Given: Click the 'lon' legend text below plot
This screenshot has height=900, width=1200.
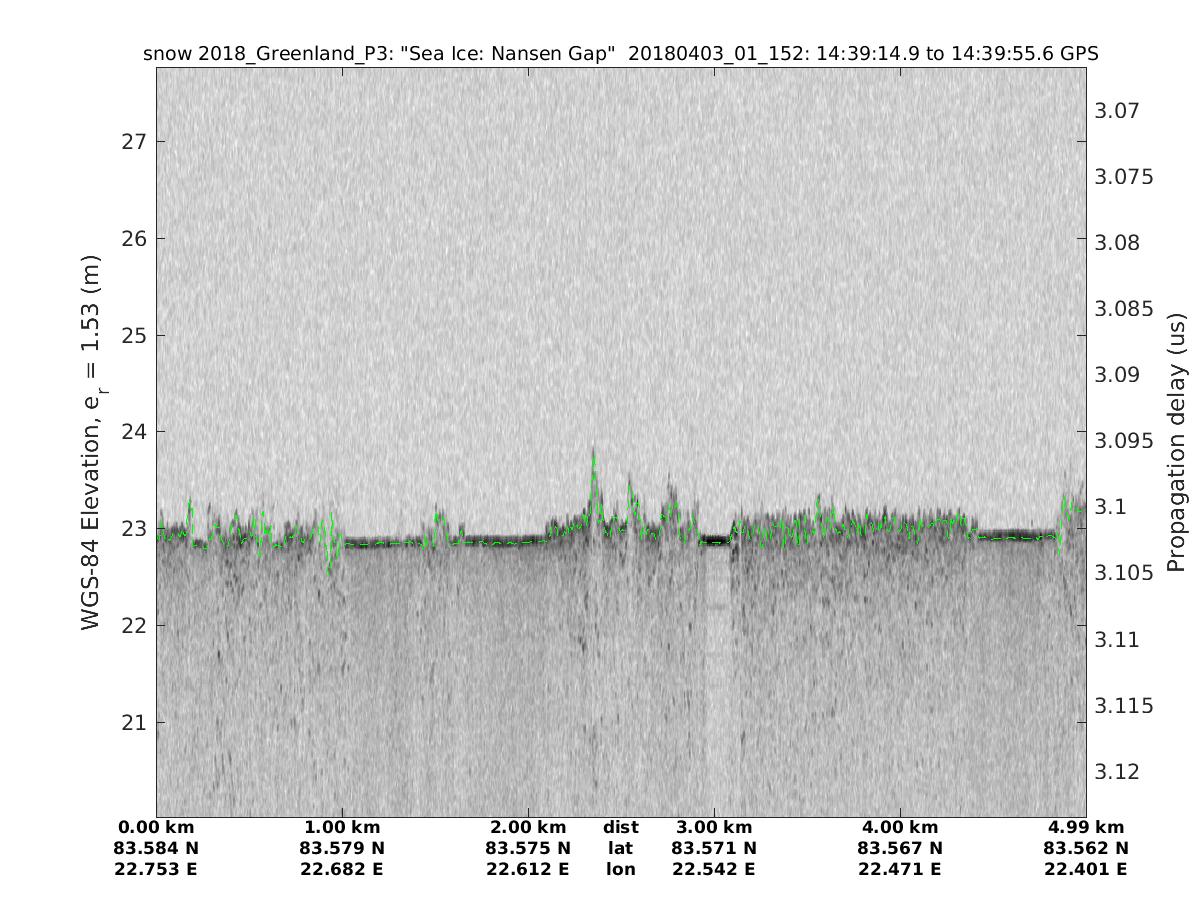Looking at the screenshot, I should point(620,869).
